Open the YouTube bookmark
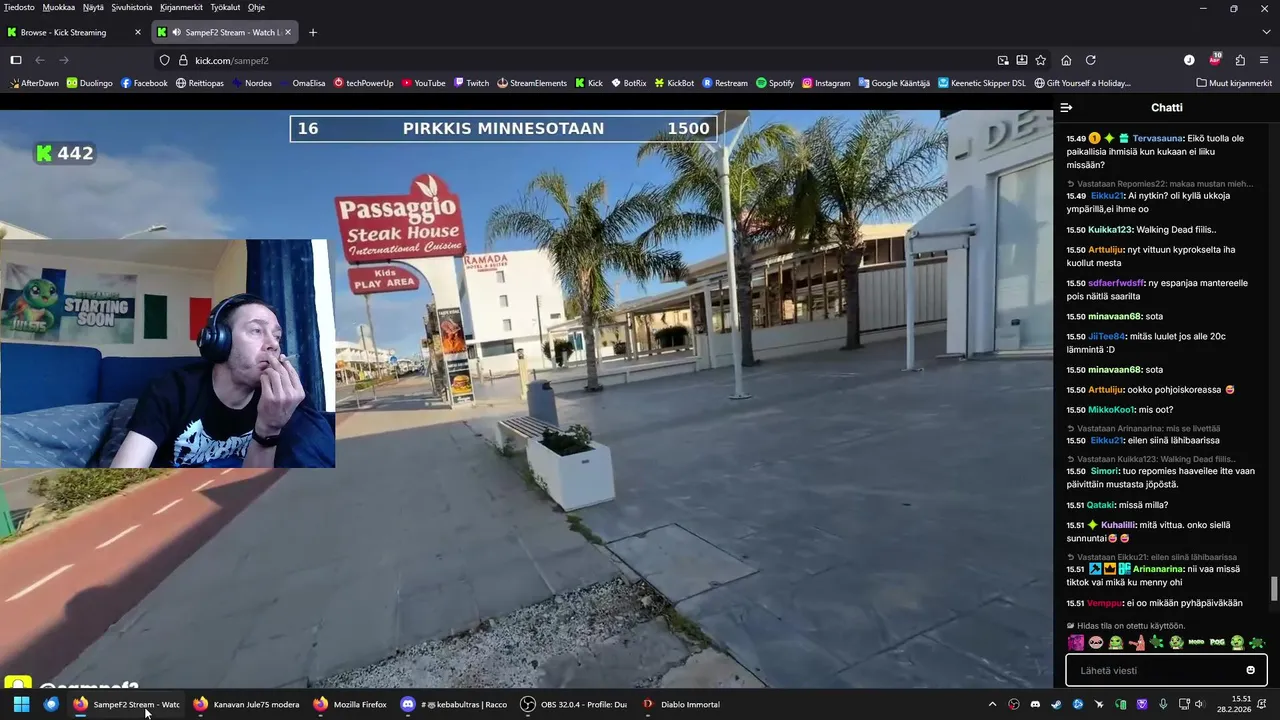Image resolution: width=1280 pixels, height=720 pixels. [424, 83]
